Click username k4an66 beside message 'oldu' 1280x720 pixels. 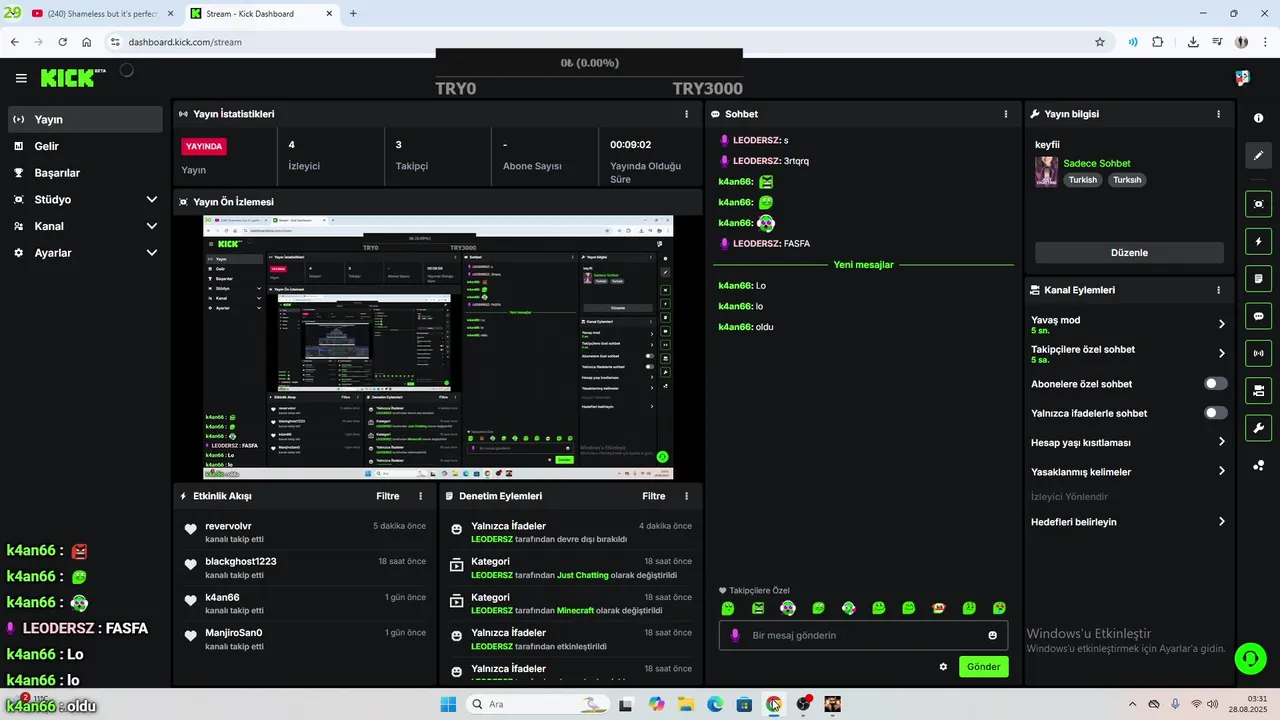pos(736,327)
